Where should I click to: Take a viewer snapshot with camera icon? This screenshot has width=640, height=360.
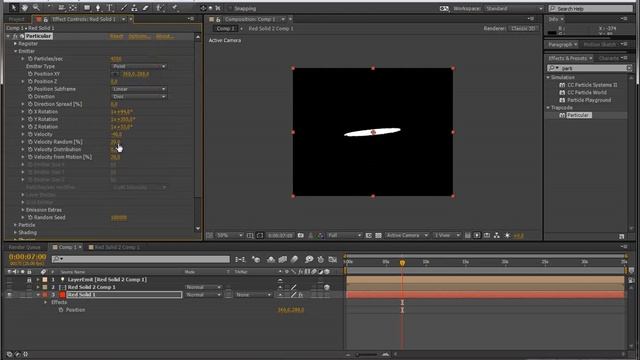[x=301, y=236]
